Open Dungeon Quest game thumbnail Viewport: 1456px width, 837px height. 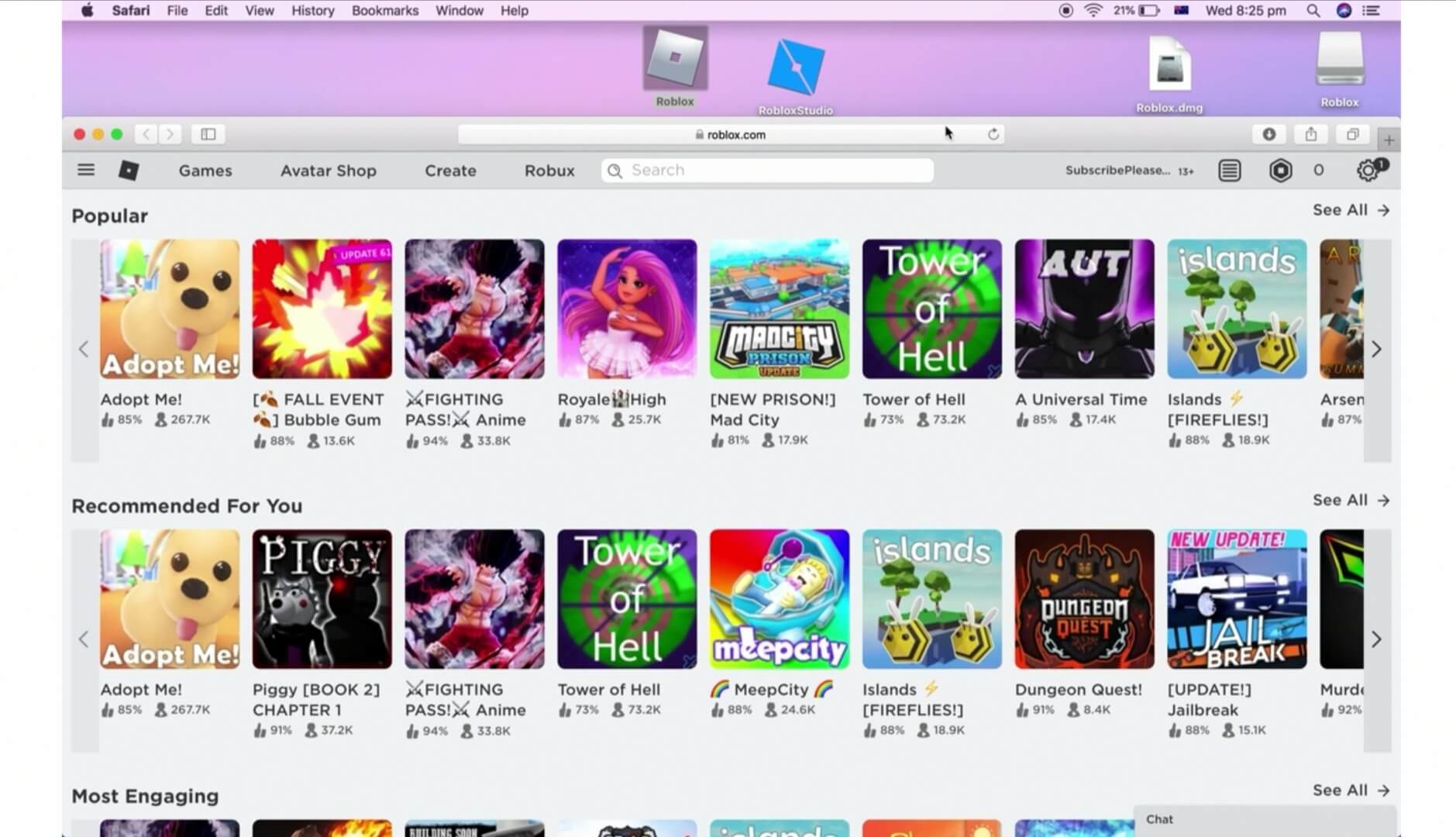(x=1084, y=599)
